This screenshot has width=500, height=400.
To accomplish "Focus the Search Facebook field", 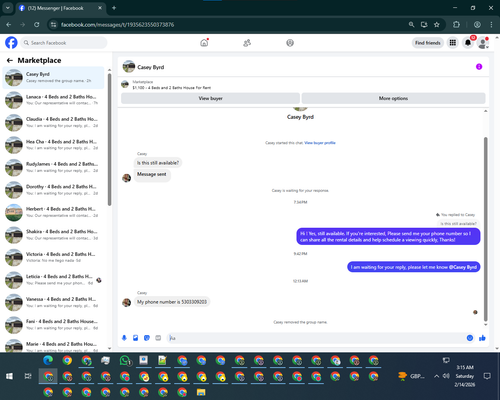I will pos(64,43).
